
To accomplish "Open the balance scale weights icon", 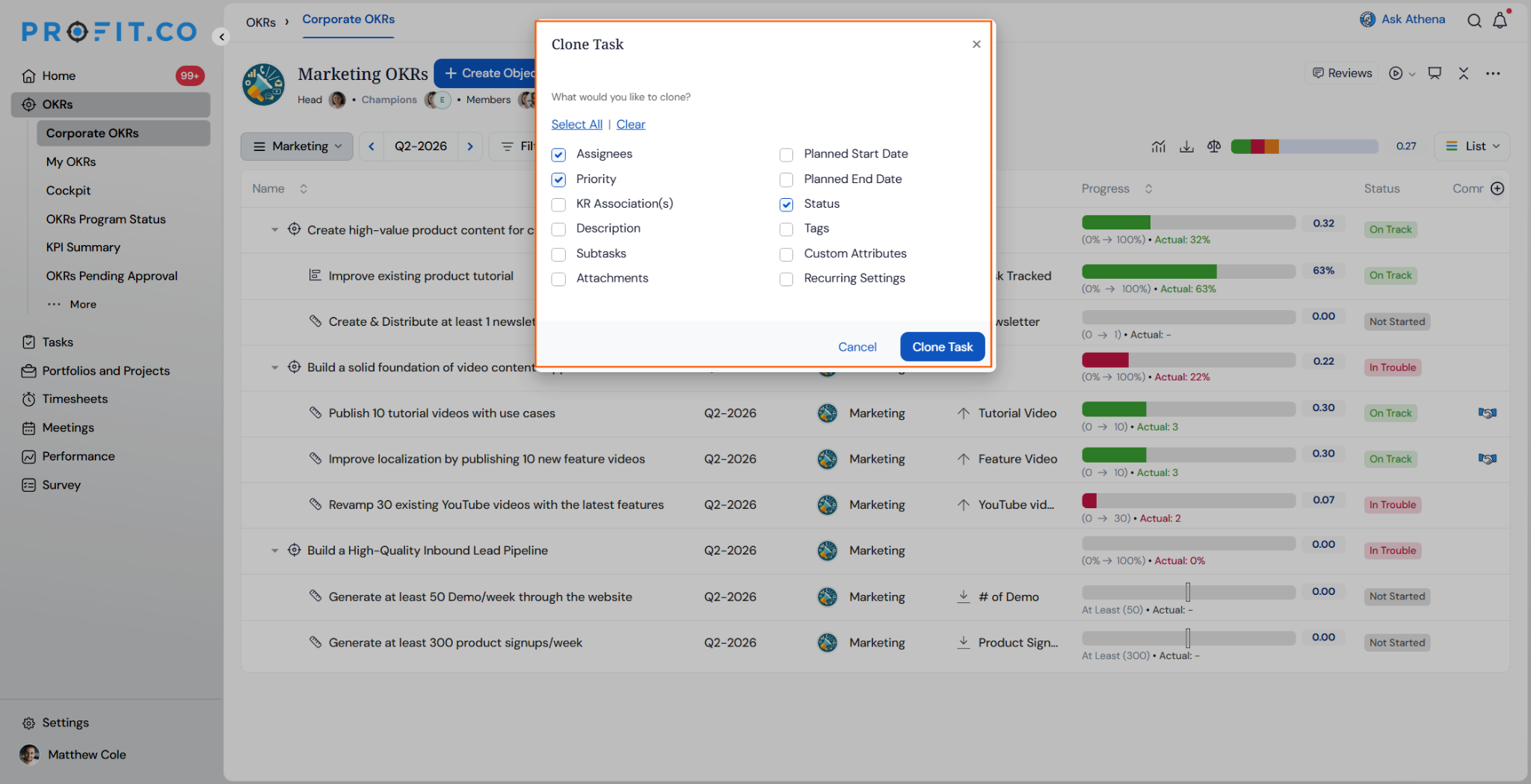I will (1214, 146).
